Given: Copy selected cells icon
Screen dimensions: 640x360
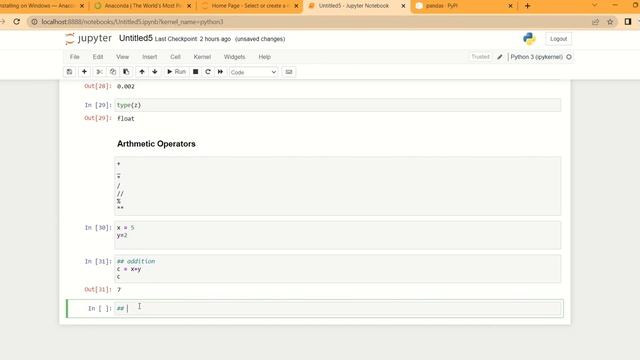Looking at the screenshot, I should [x=113, y=72].
